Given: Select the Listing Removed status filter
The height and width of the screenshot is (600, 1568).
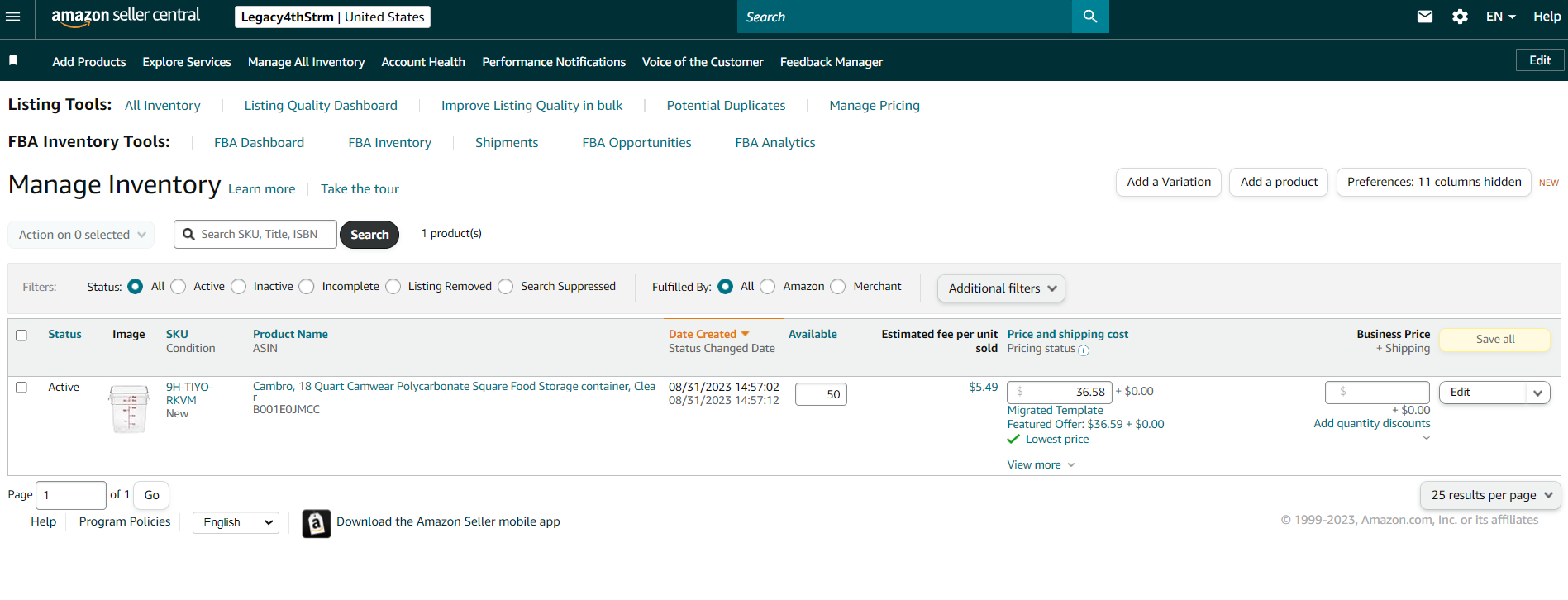Looking at the screenshot, I should (393, 287).
